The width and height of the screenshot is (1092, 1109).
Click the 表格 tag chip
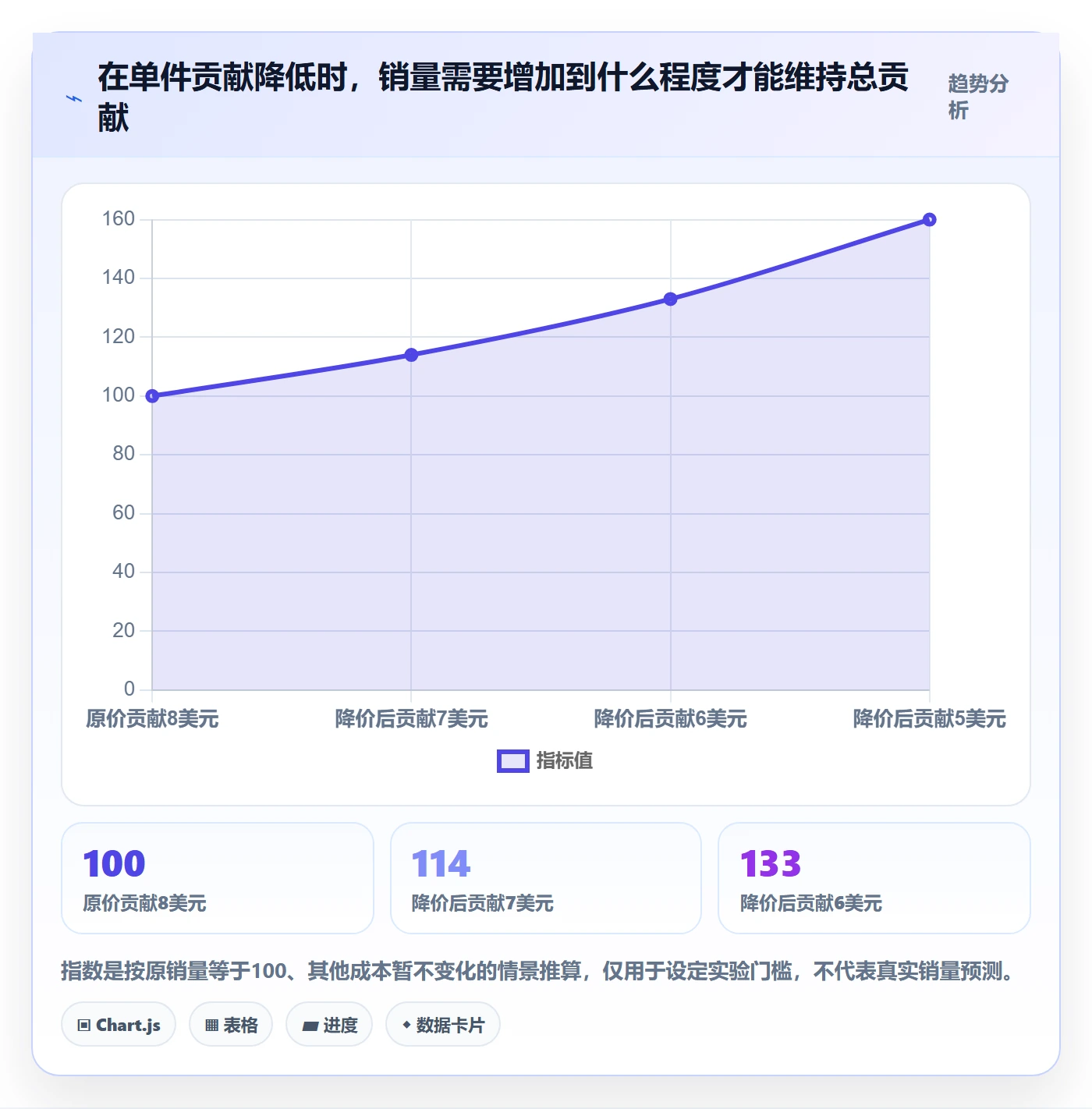[231, 1025]
